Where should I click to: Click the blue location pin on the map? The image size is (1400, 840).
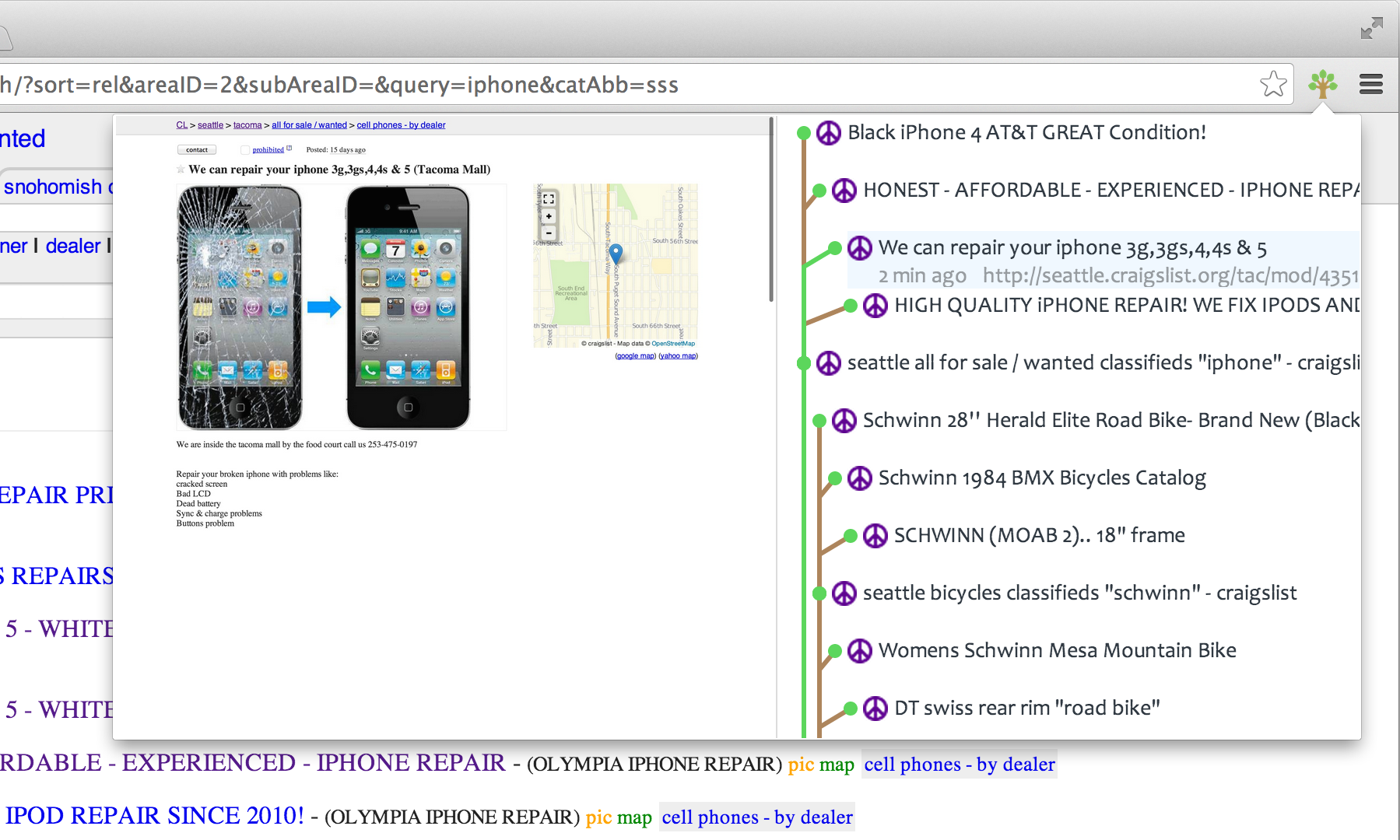coord(616,253)
